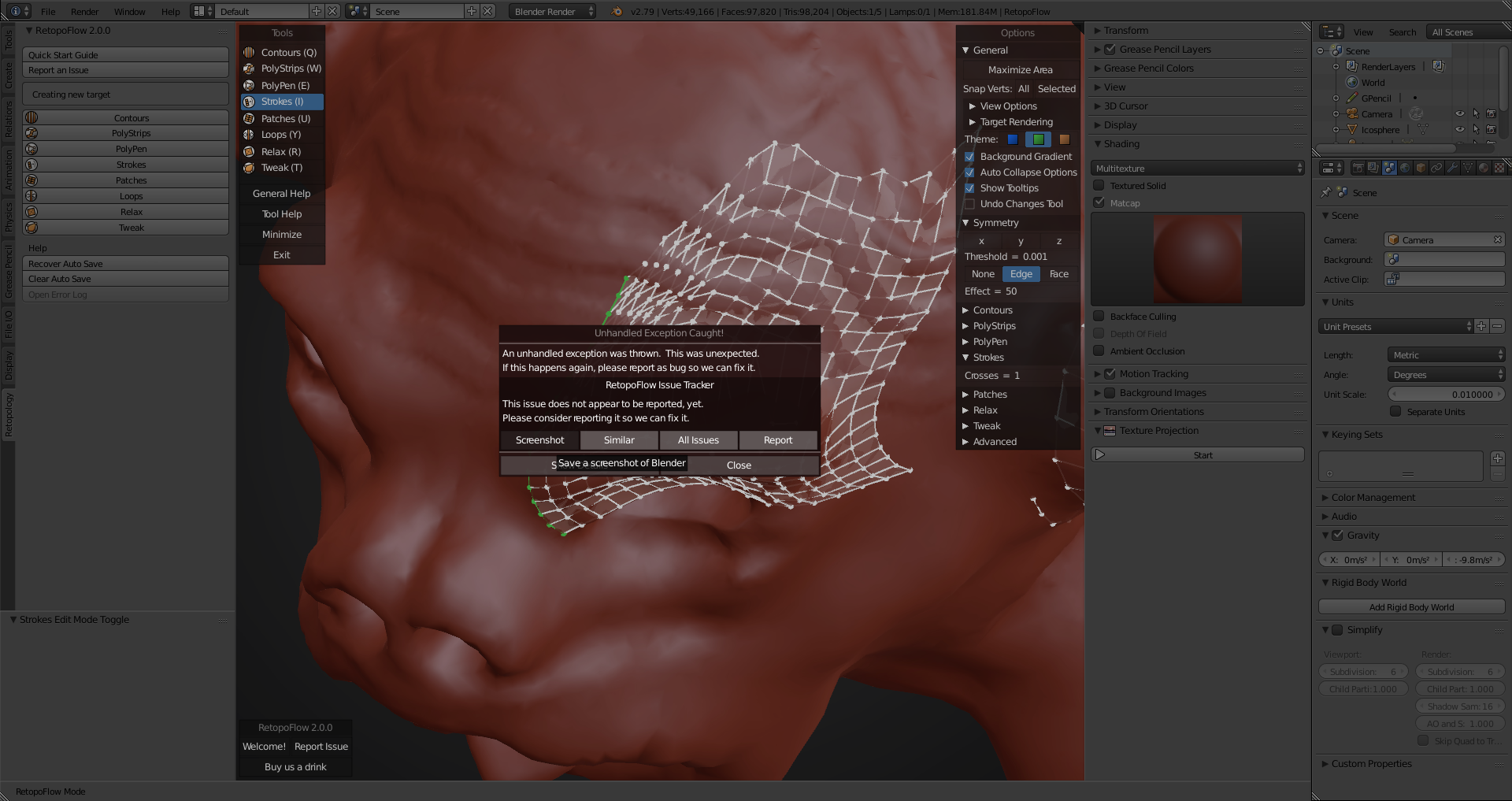The height and width of the screenshot is (801, 1512).
Task: Open the World properties globe icon
Action: (x=1404, y=167)
